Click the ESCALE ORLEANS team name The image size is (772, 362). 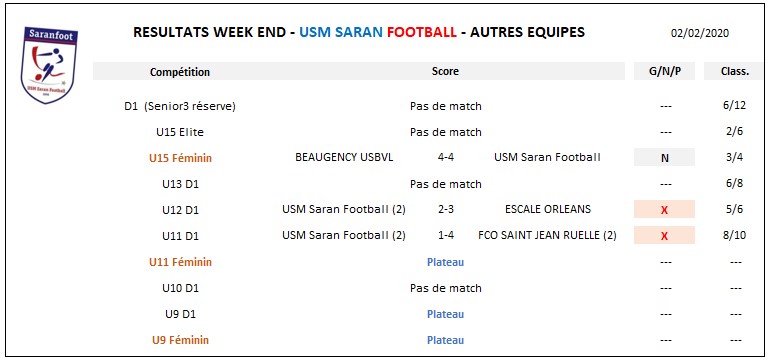tap(547, 209)
